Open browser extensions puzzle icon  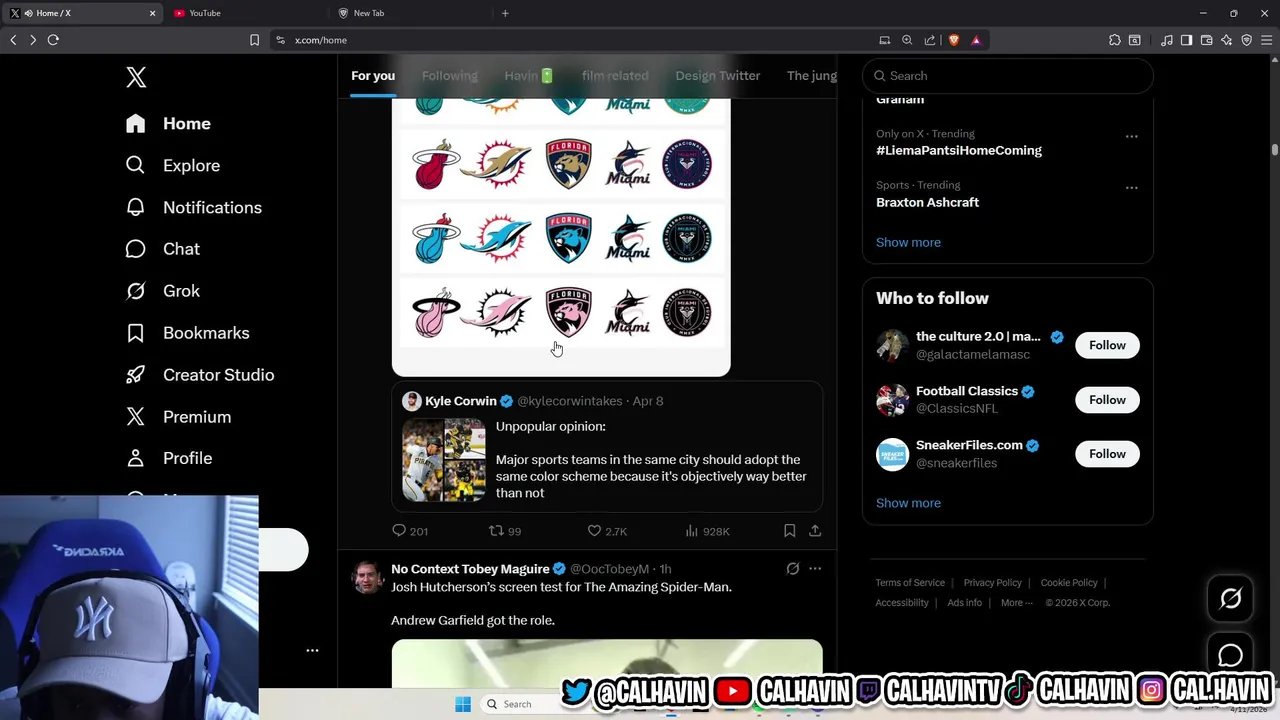coord(1115,40)
